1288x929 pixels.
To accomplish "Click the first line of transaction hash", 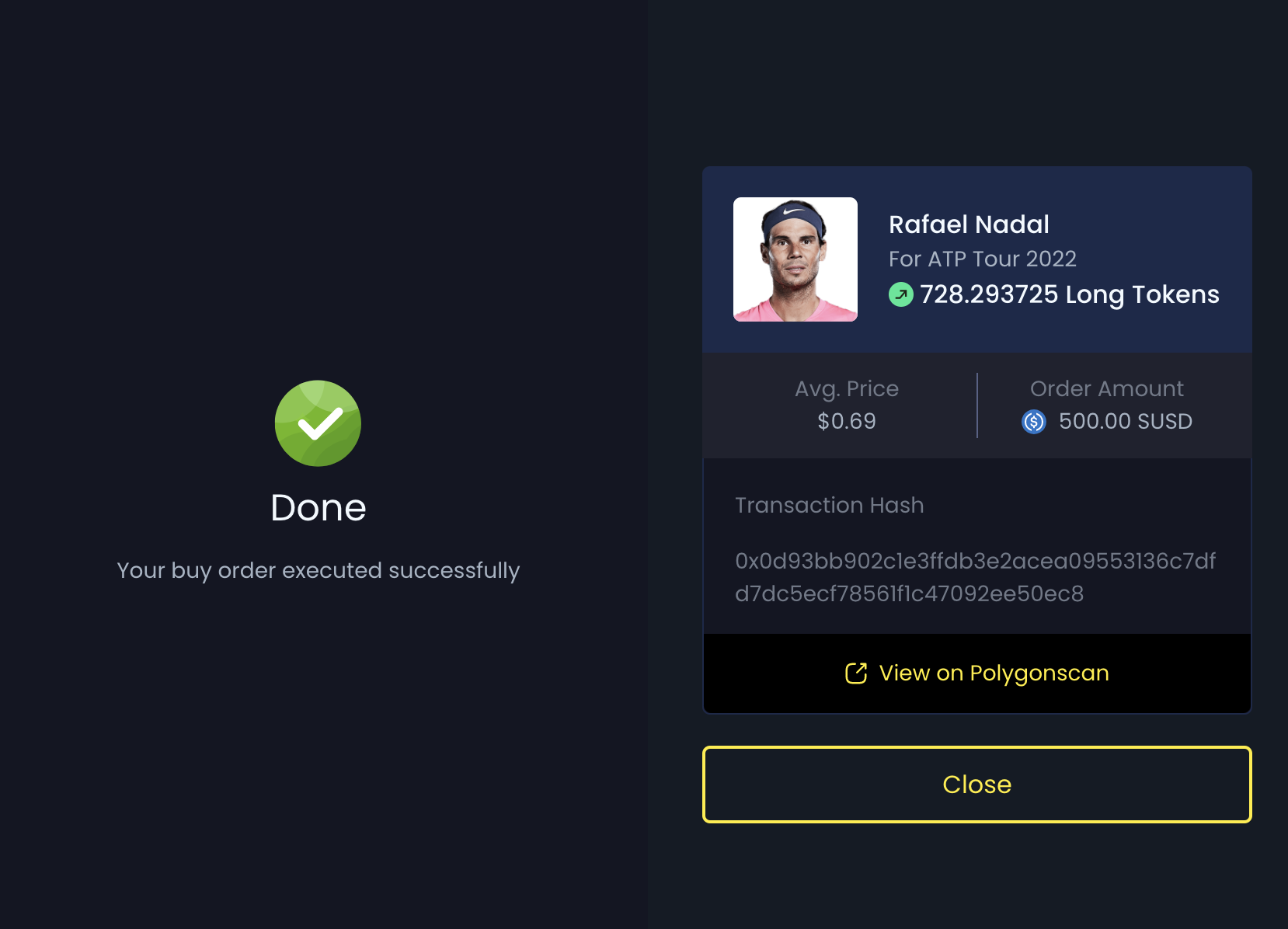I will 976,561.
